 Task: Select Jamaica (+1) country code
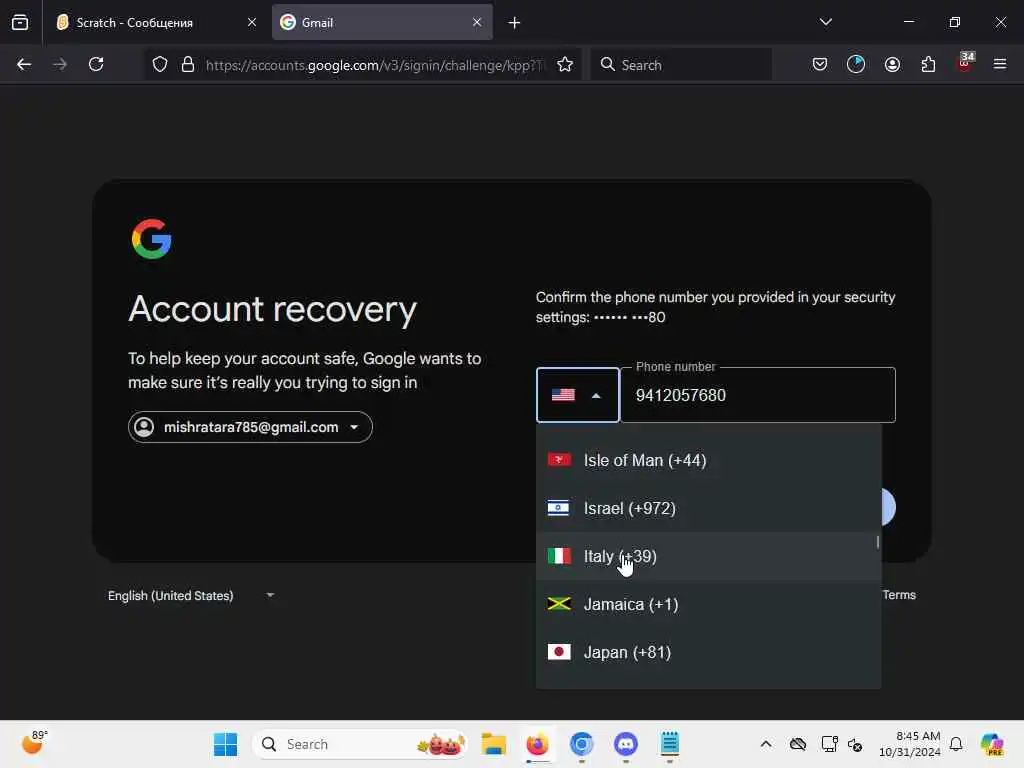click(709, 604)
